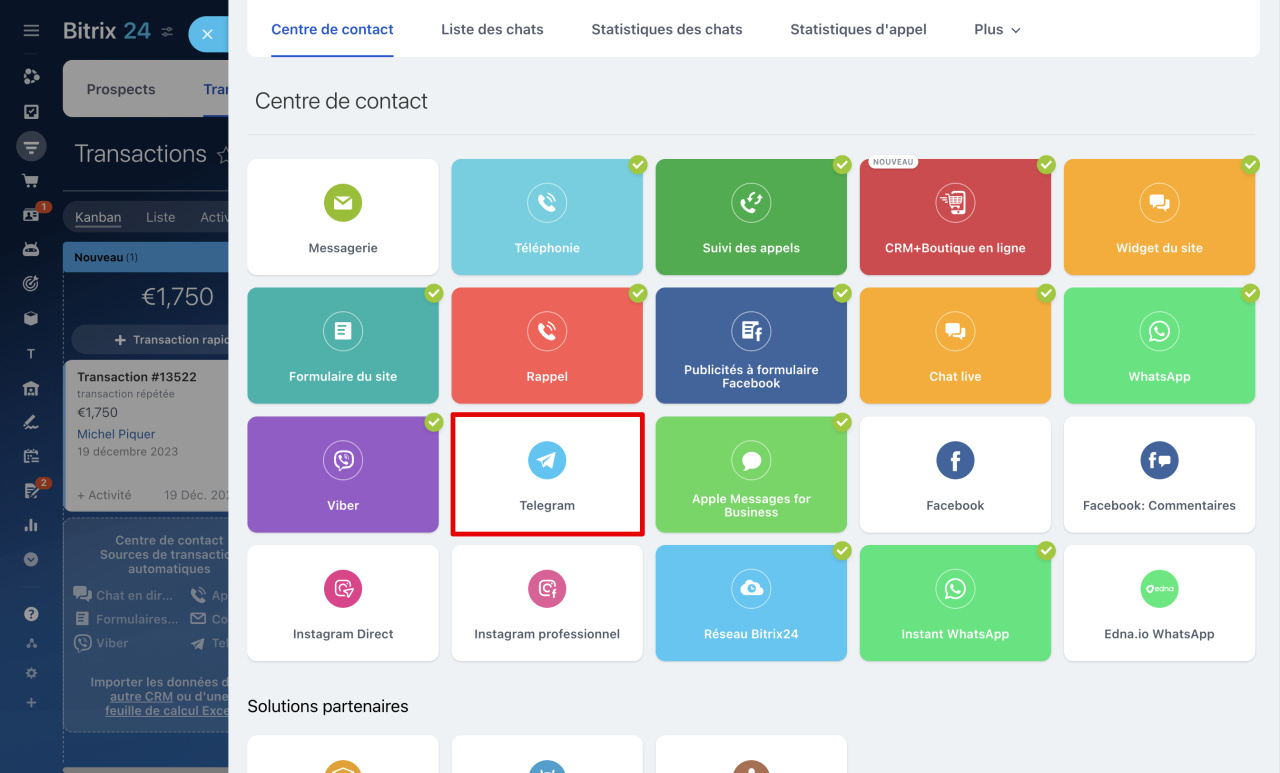Switch to the Liste des chats tab
Image resolution: width=1280 pixels, height=773 pixels.
tap(492, 30)
